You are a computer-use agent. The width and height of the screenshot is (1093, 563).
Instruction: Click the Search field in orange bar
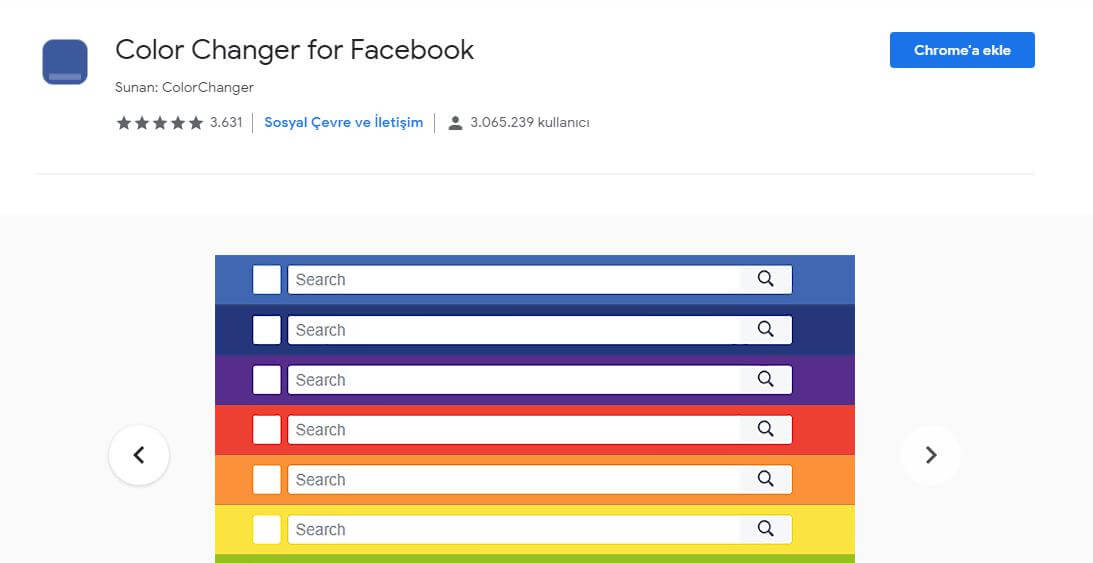(x=514, y=479)
